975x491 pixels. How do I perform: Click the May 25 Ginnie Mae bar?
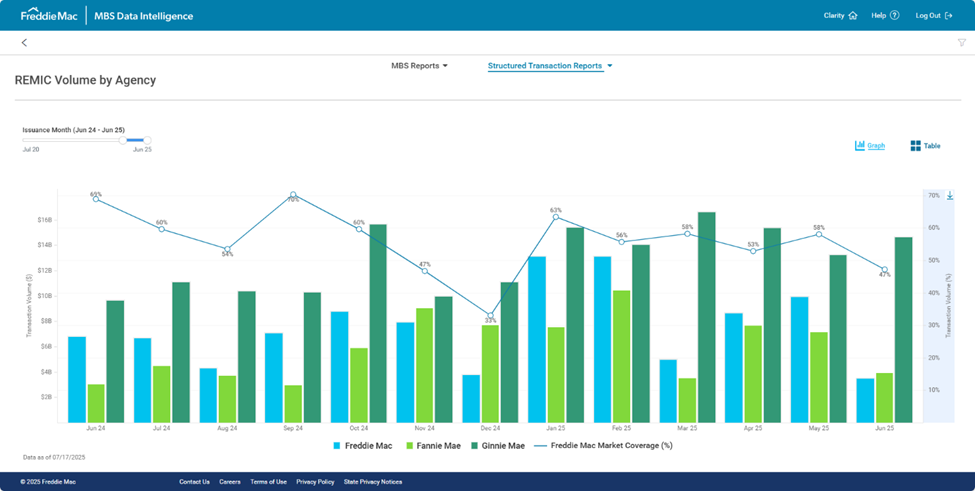pos(838,339)
